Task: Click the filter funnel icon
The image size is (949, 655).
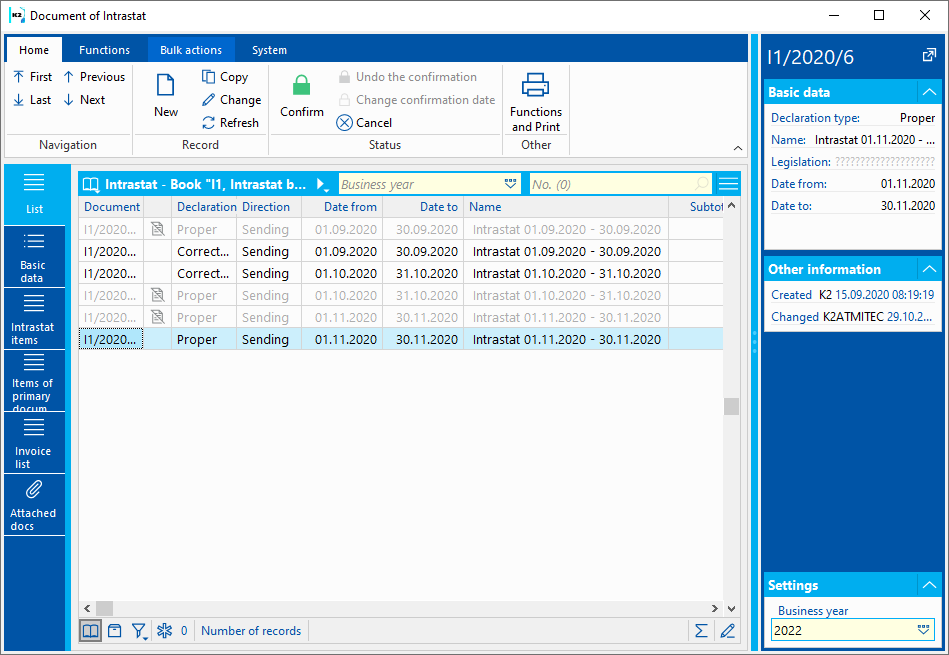Action: 139,631
